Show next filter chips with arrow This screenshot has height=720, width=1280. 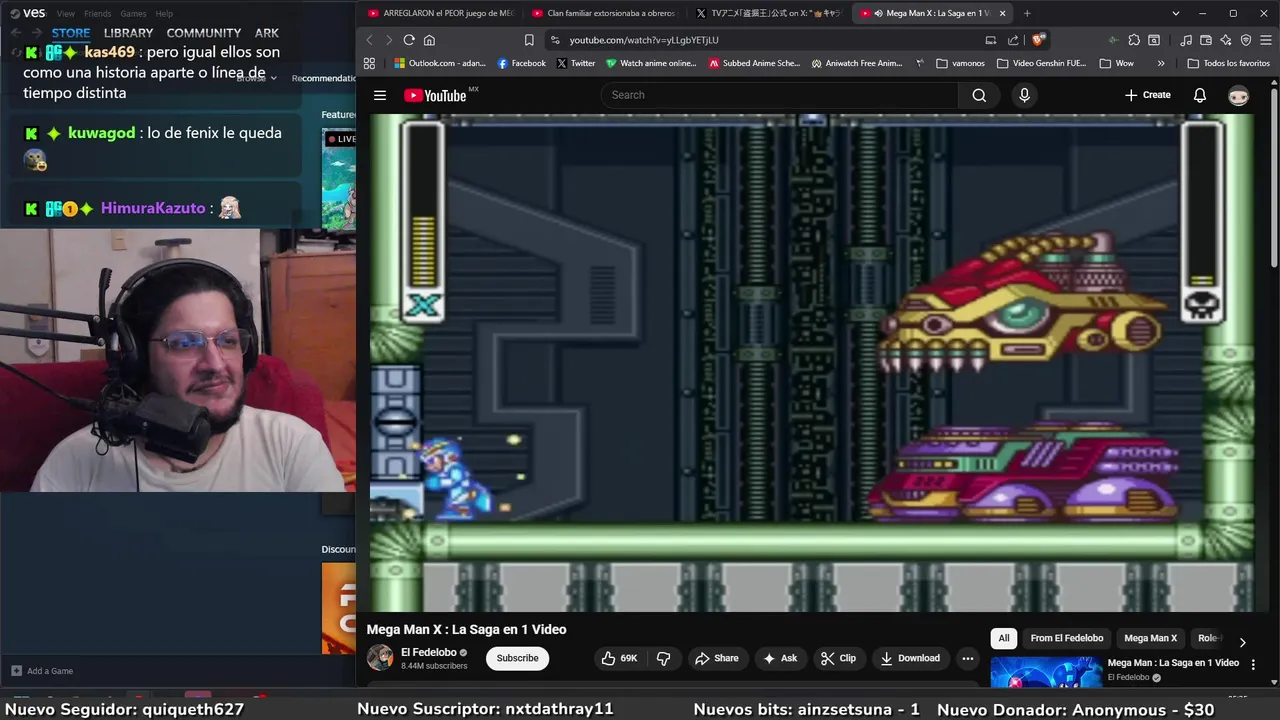1242,642
